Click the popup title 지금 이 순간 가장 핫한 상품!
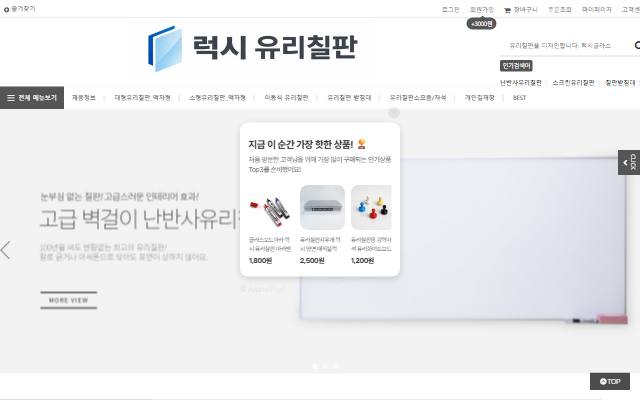 (301, 144)
